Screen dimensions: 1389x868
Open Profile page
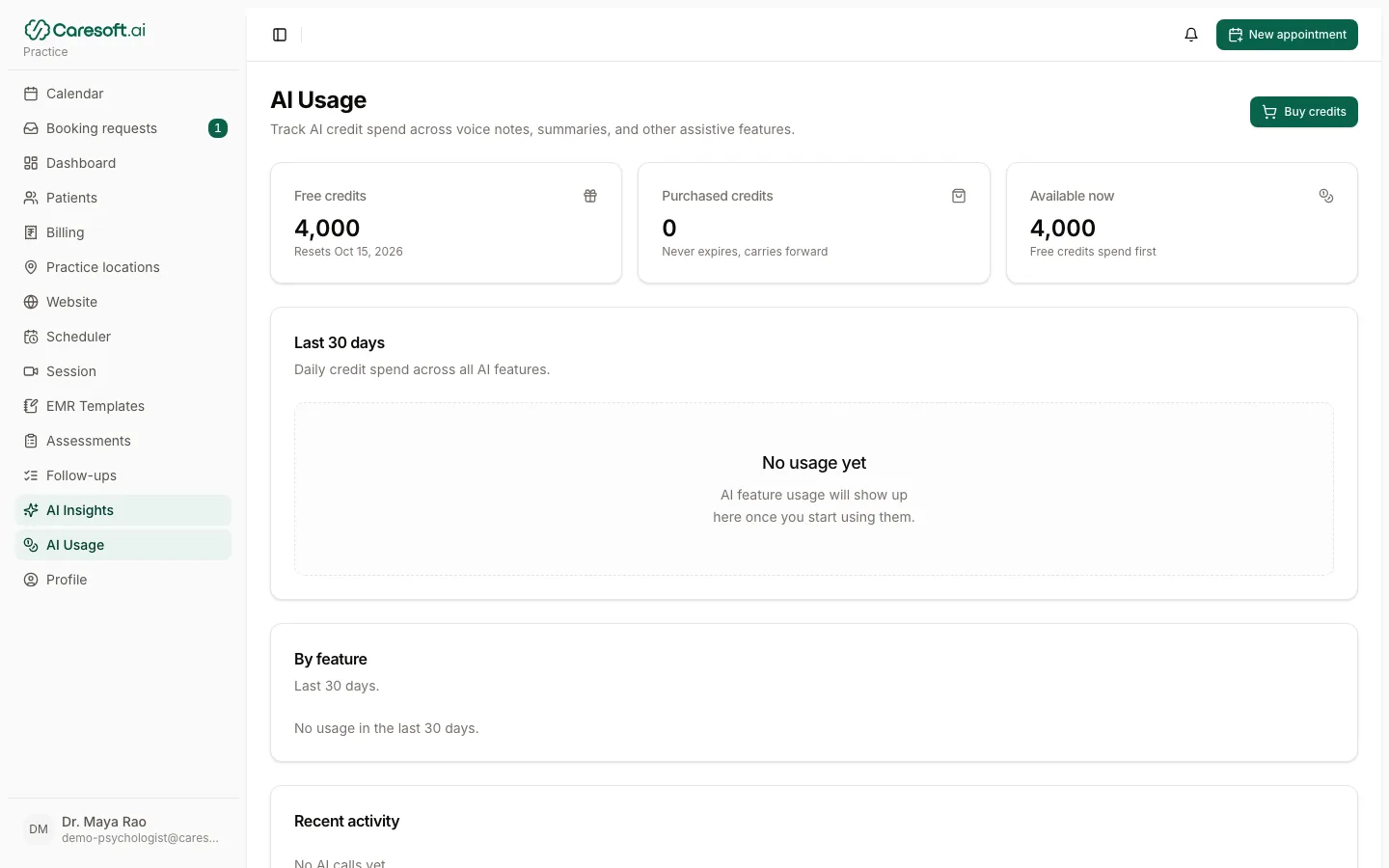point(123,580)
